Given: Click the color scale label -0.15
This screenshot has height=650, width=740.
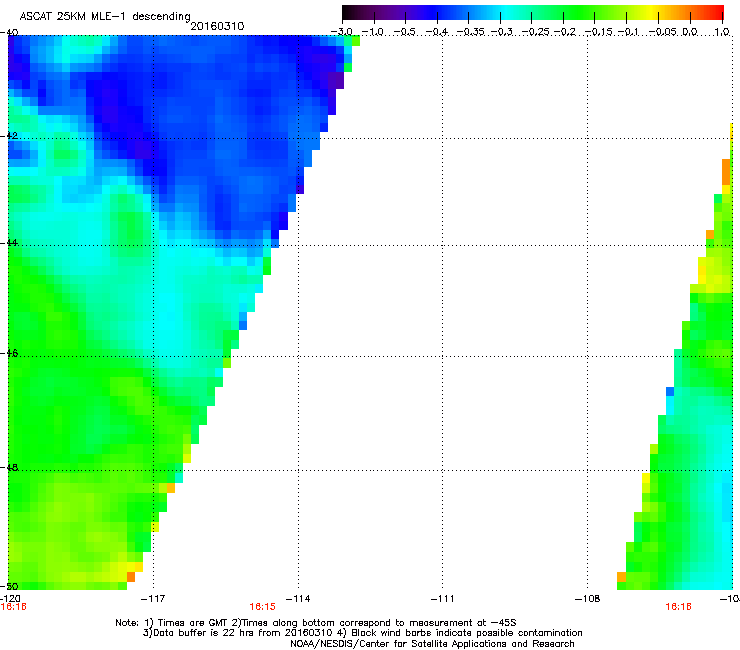Looking at the screenshot, I should tap(598, 32).
